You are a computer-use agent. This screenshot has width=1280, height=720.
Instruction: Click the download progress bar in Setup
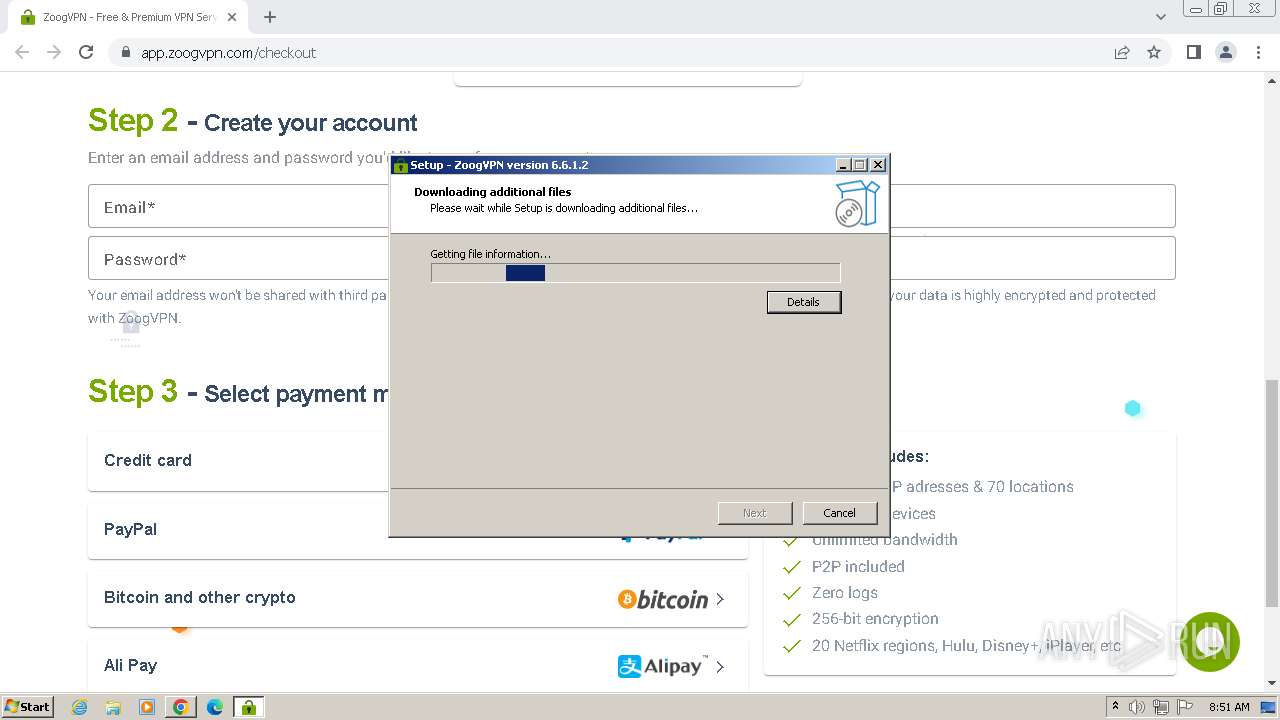coord(635,273)
